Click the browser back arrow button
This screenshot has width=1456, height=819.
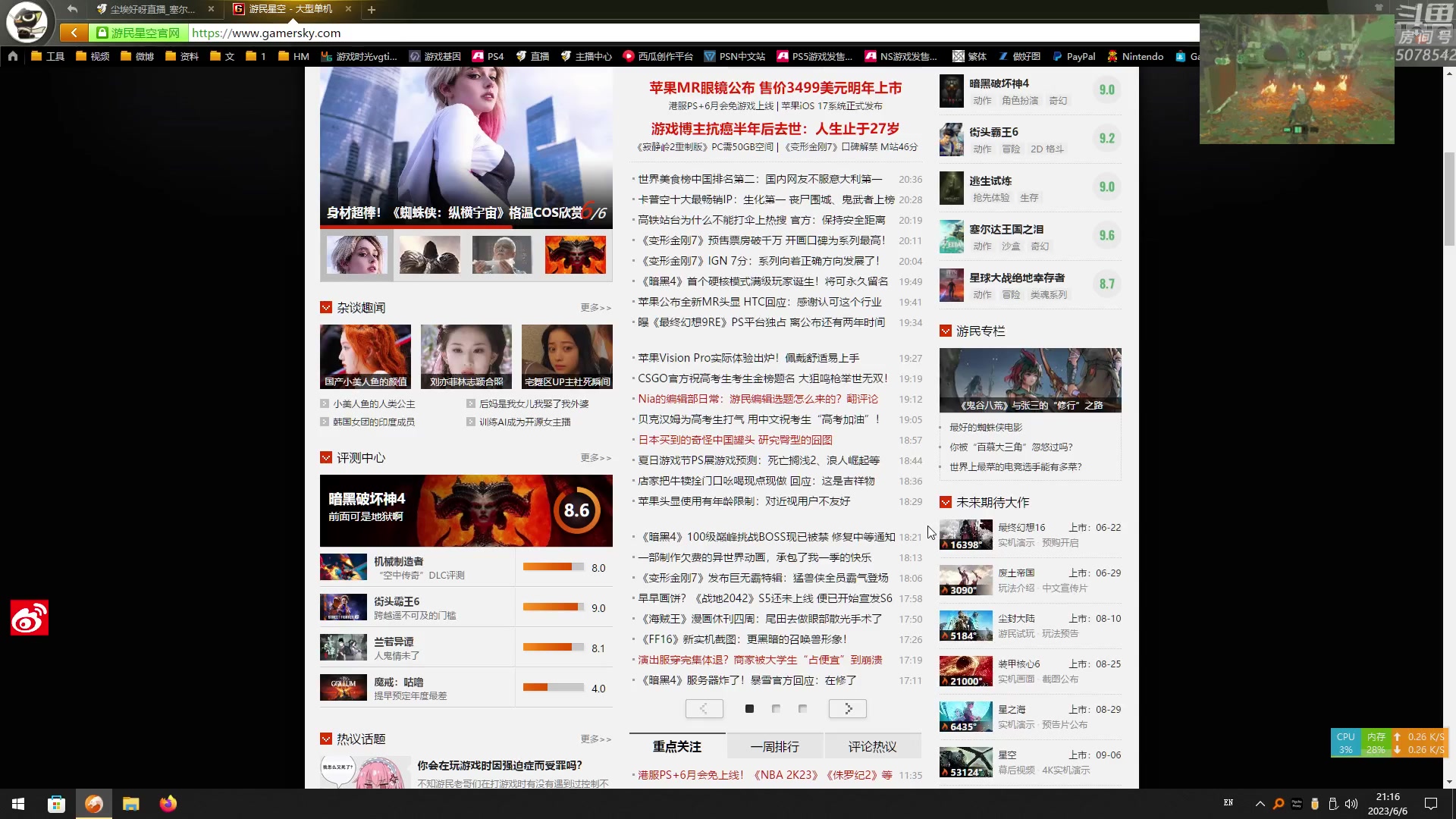click(x=74, y=33)
